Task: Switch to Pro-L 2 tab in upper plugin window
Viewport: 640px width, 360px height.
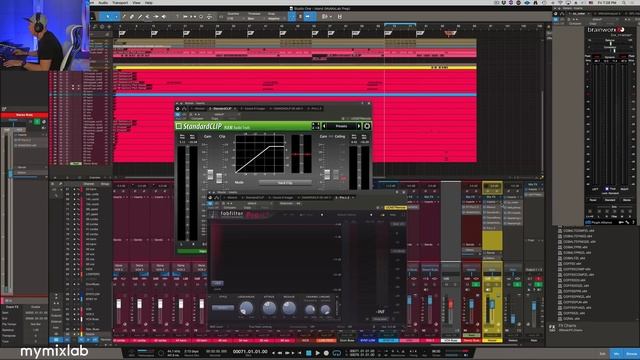Action: (x=315, y=109)
